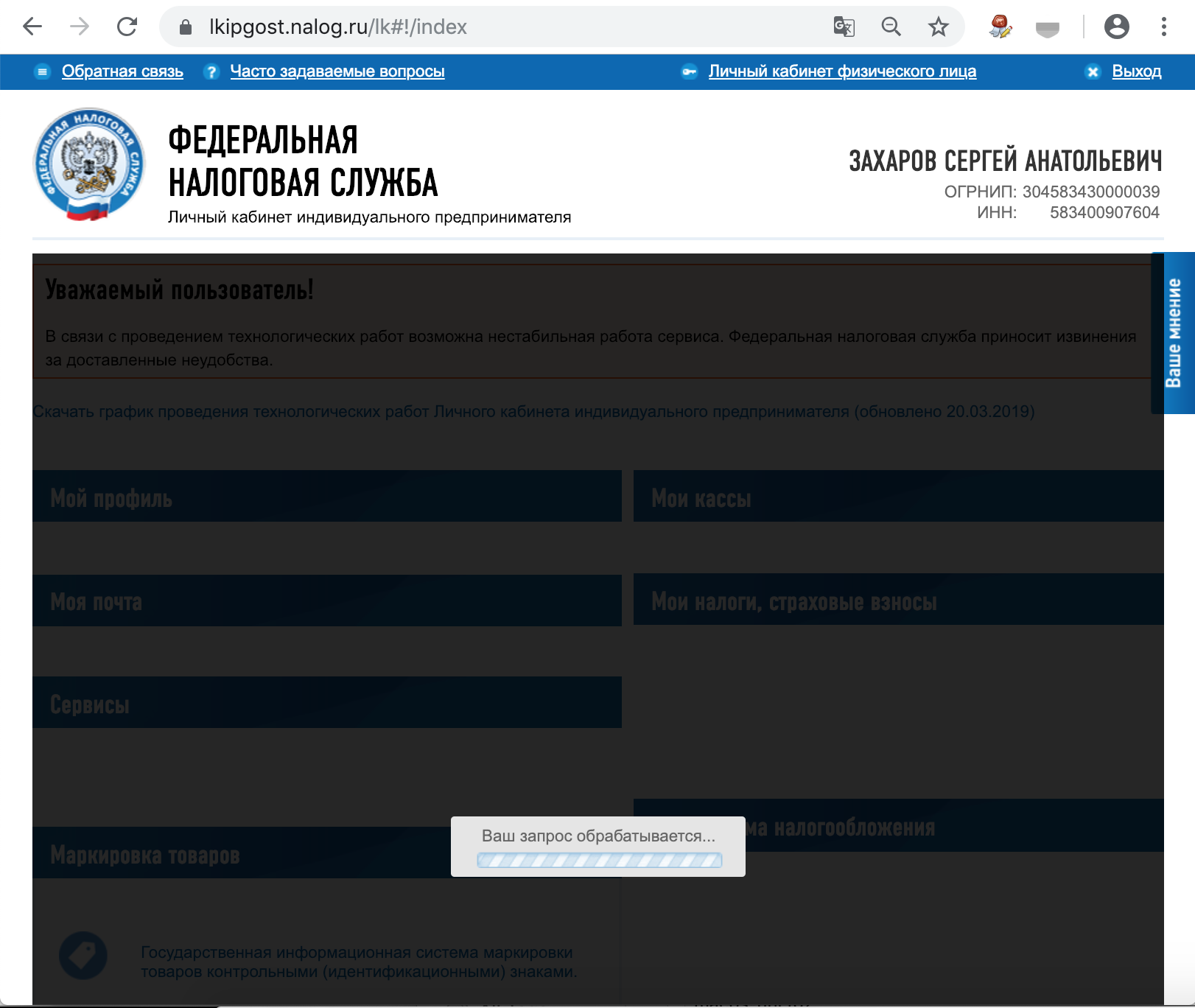Click the Государственная информационная система маркировки text
Screen dimensions: 1195x1008
[x=359, y=962]
